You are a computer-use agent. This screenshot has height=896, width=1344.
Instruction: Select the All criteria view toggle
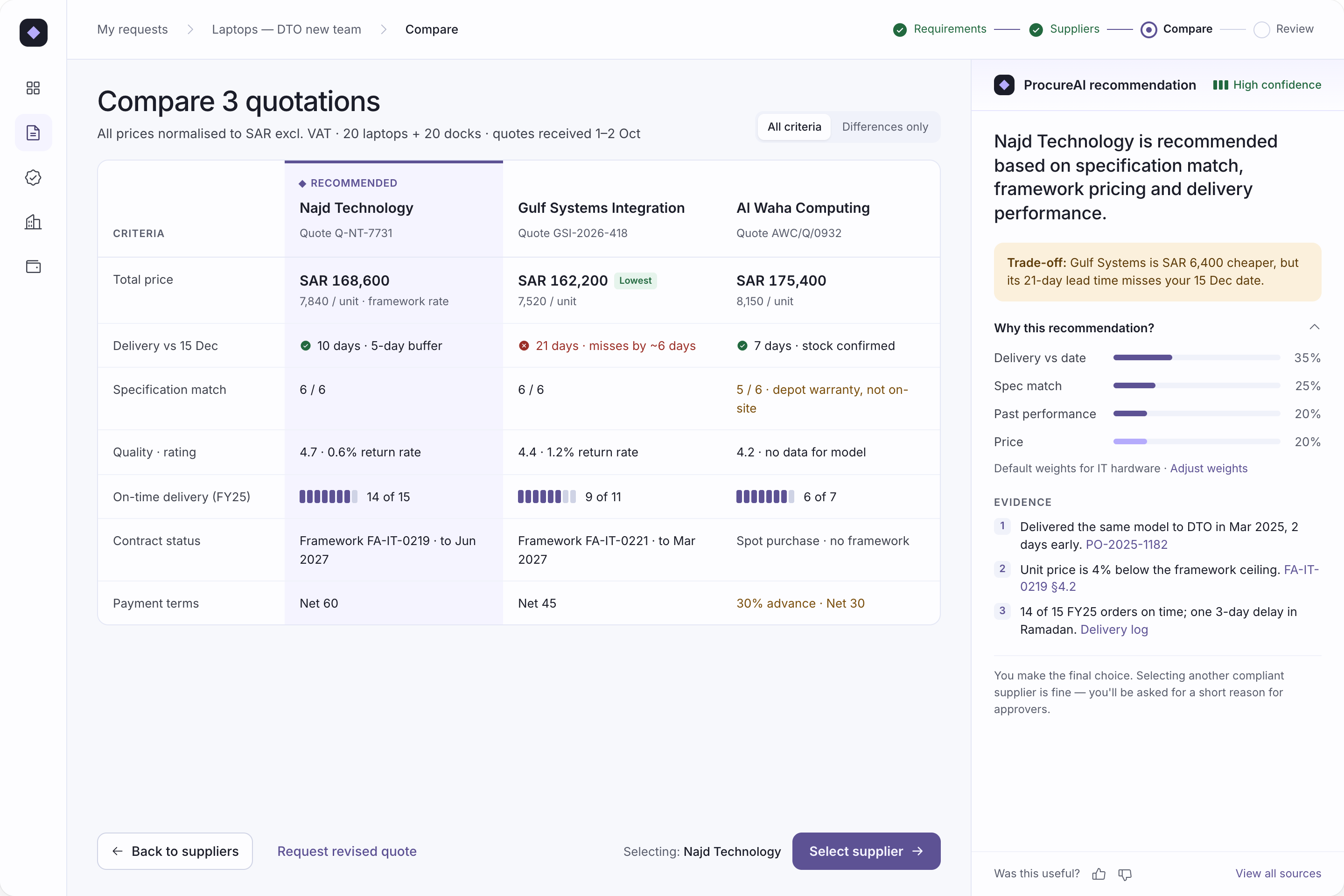[x=794, y=127]
